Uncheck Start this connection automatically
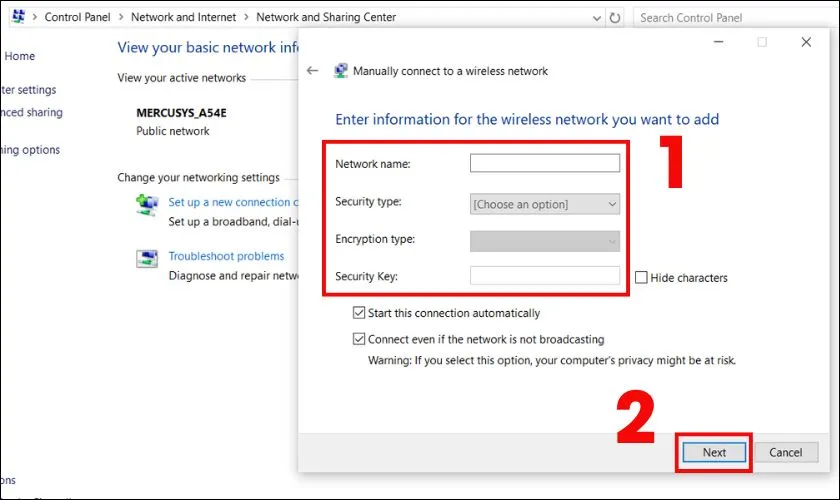 (359, 313)
